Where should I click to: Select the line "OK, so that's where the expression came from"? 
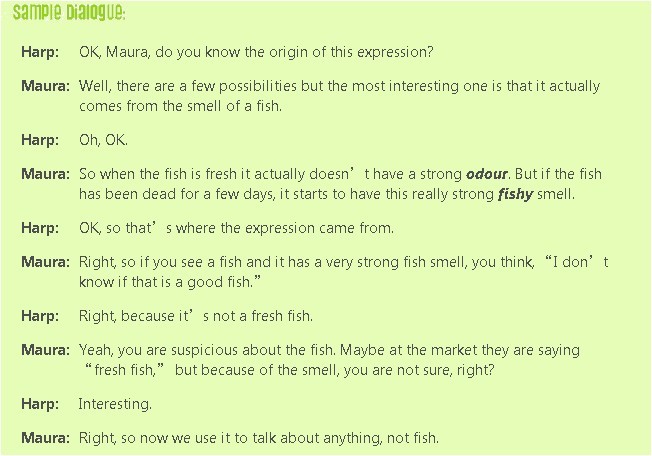point(236,228)
